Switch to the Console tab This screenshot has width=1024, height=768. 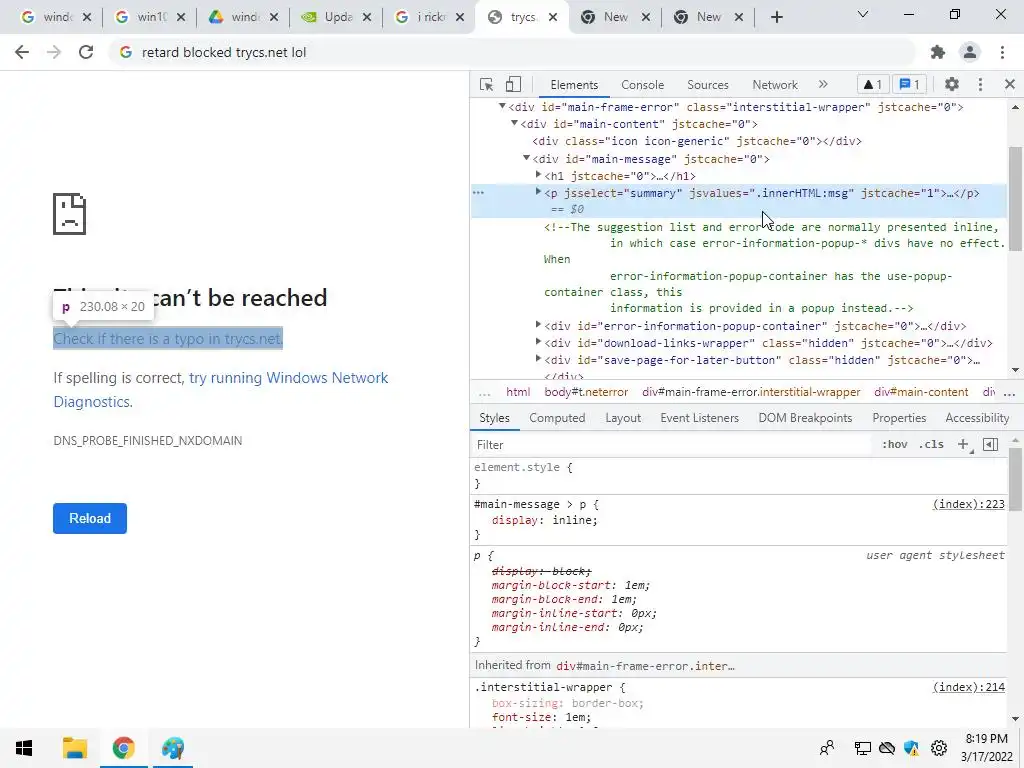[x=642, y=85]
